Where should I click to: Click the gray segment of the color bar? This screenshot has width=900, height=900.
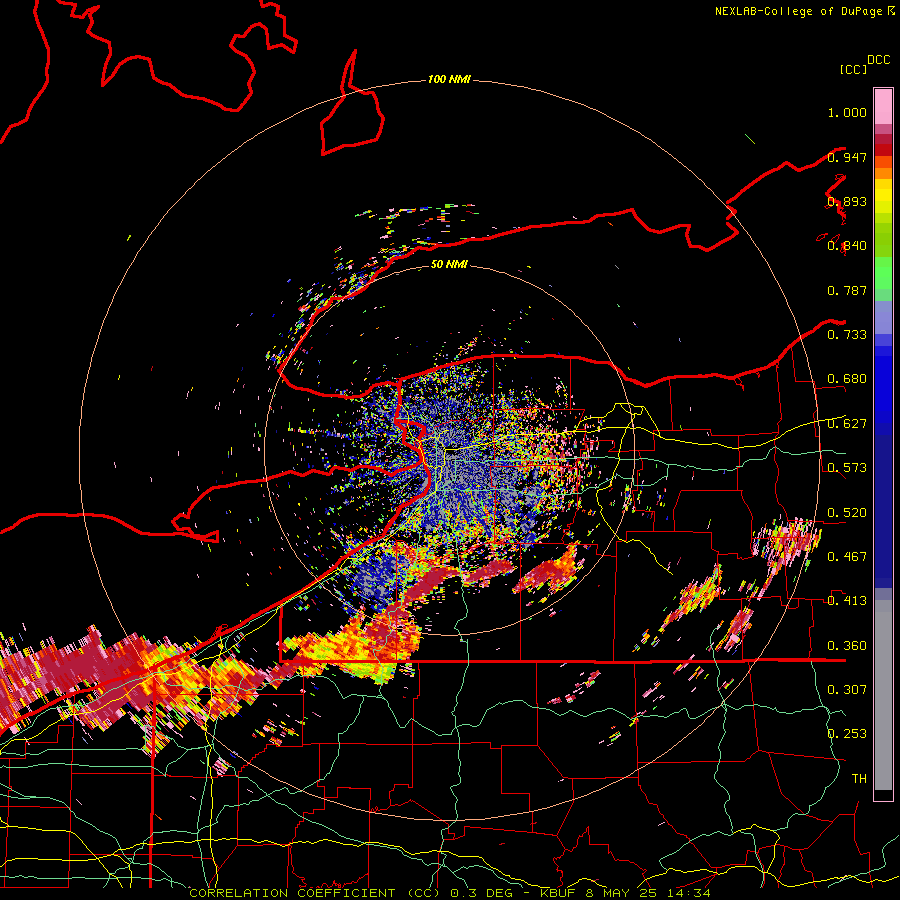tap(883, 695)
